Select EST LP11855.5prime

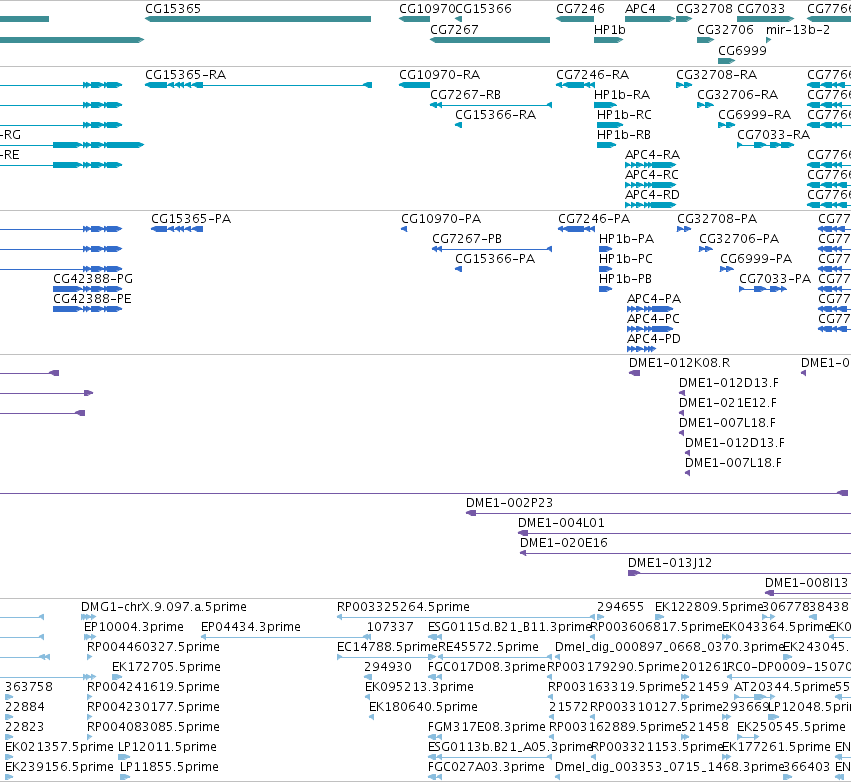pyautogui.click(x=169, y=767)
